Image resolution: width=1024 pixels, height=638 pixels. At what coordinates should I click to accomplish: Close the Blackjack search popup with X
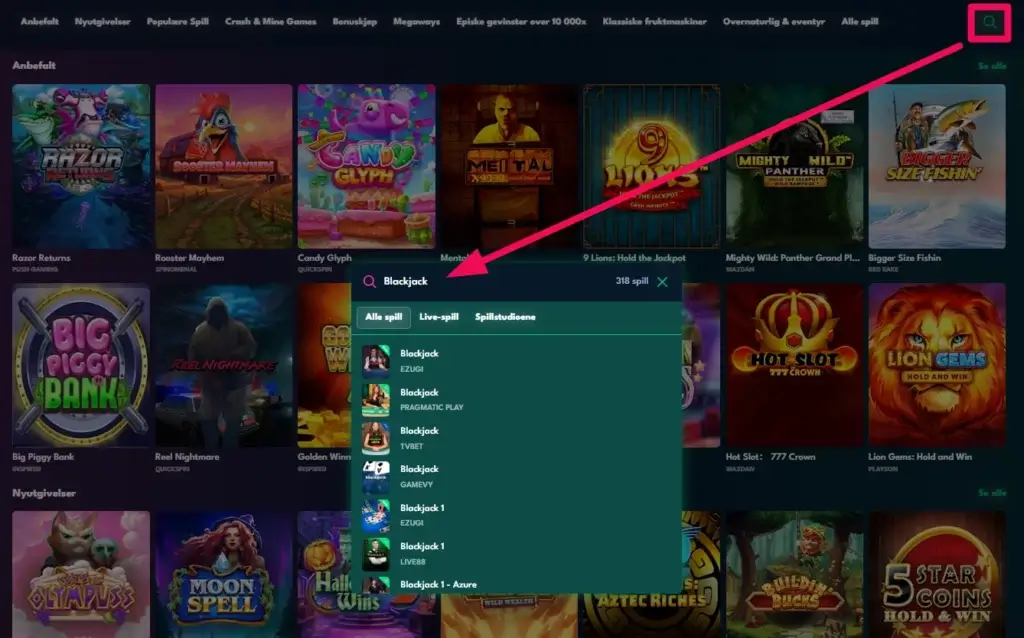662,282
